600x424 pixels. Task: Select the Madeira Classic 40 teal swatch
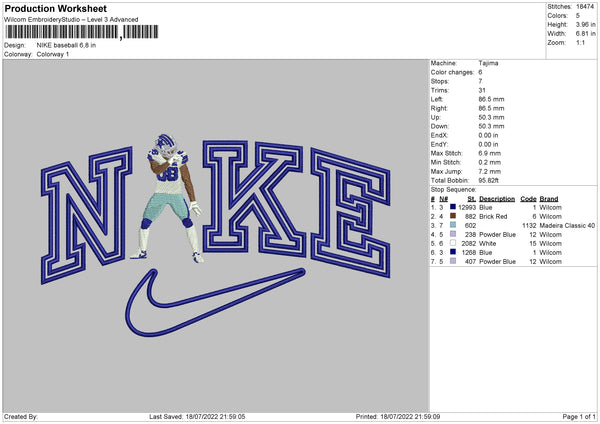coord(453,225)
